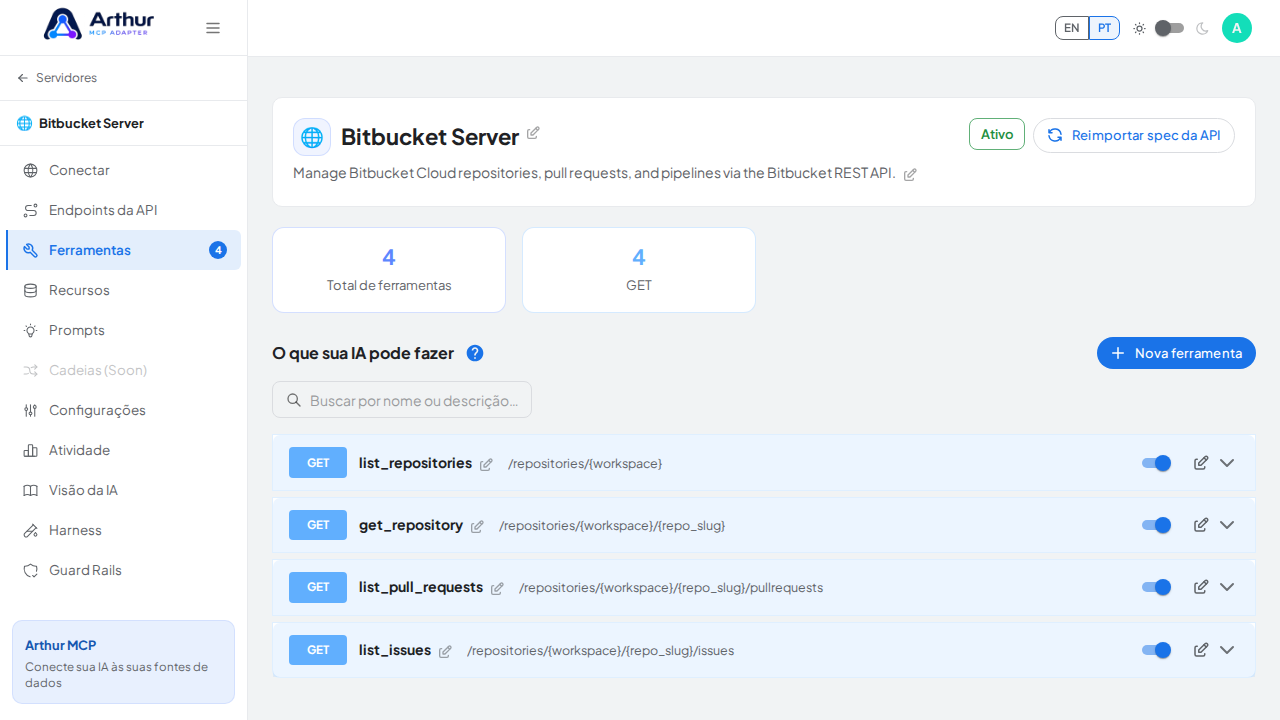Click the /repositories/{workspace}/{repo_slug}/issues path
Image resolution: width=1280 pixels, height=720 pixels.
(600, 651)
